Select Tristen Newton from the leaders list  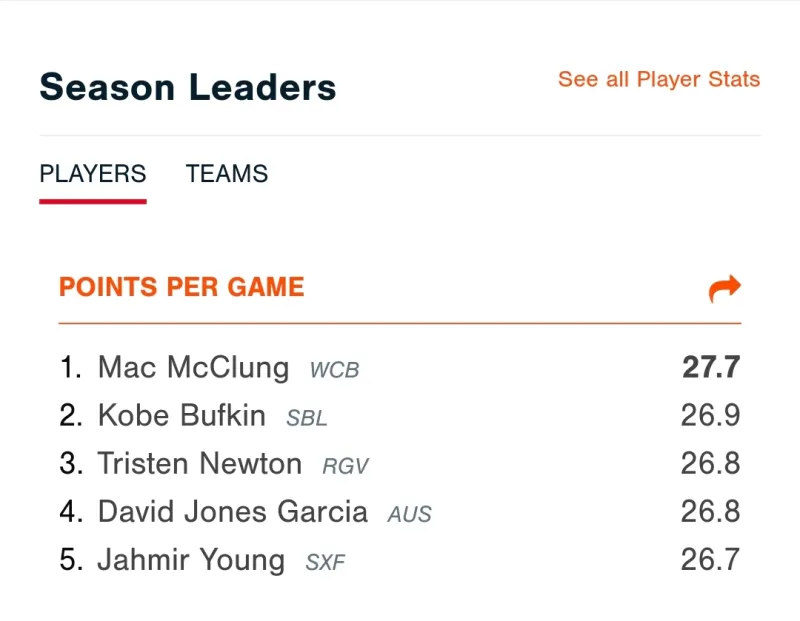pos(199,464)
